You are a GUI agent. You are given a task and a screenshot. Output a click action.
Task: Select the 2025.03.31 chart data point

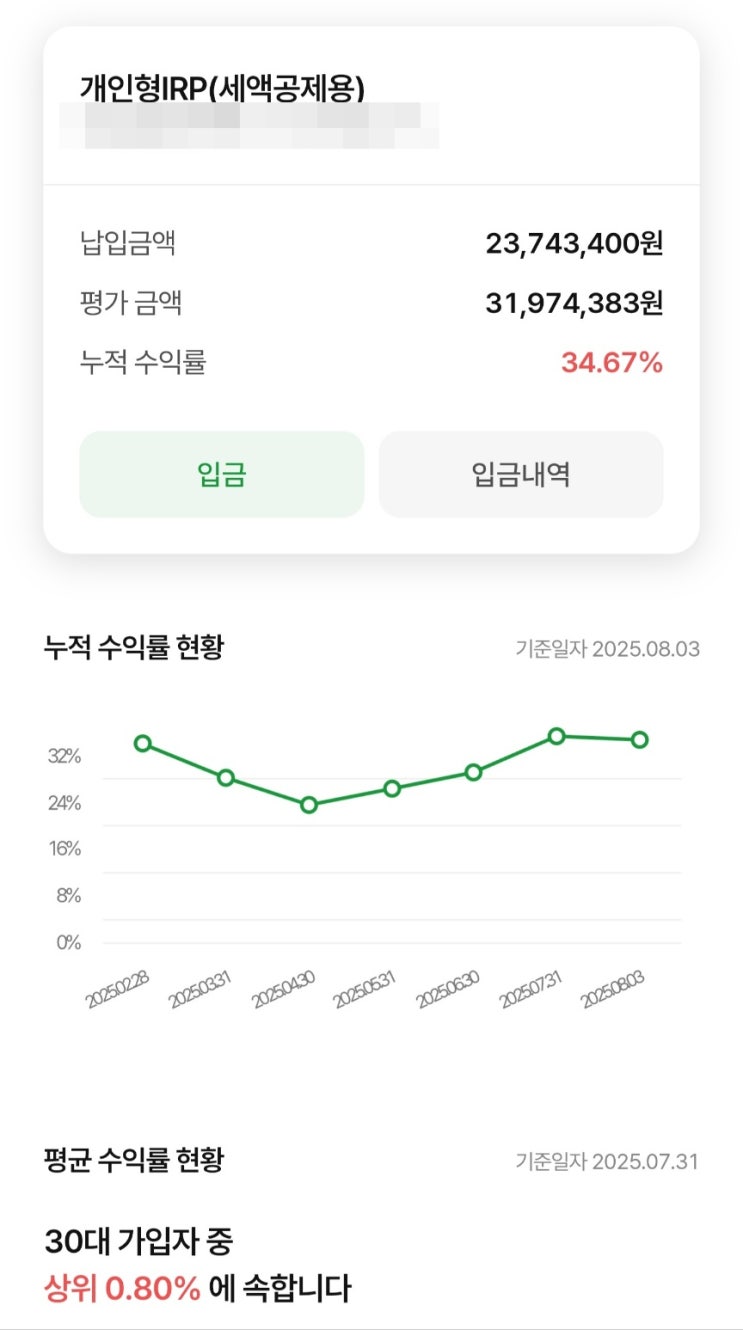[x=226, y=778]
